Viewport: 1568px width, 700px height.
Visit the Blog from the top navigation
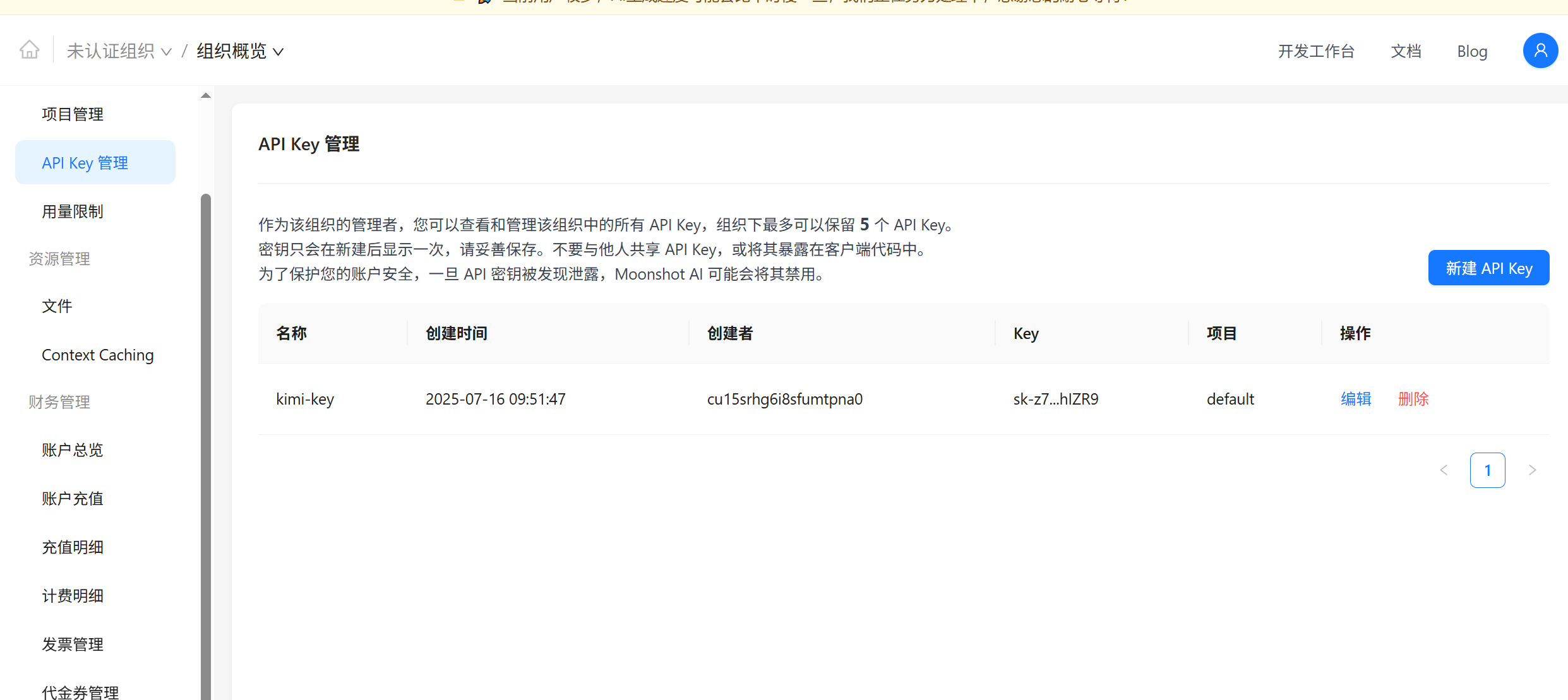1472,51
